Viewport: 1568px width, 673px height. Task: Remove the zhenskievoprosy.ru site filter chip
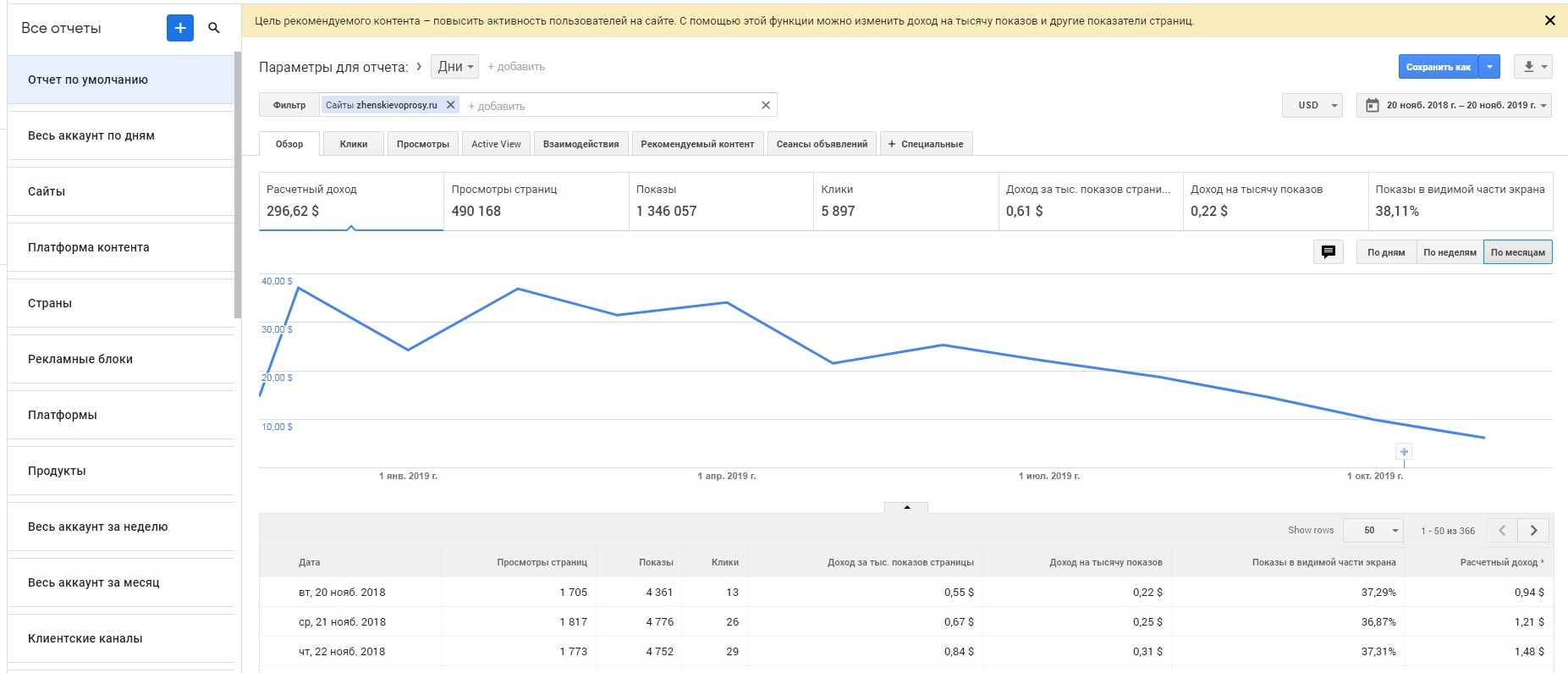tap(451, 105)
